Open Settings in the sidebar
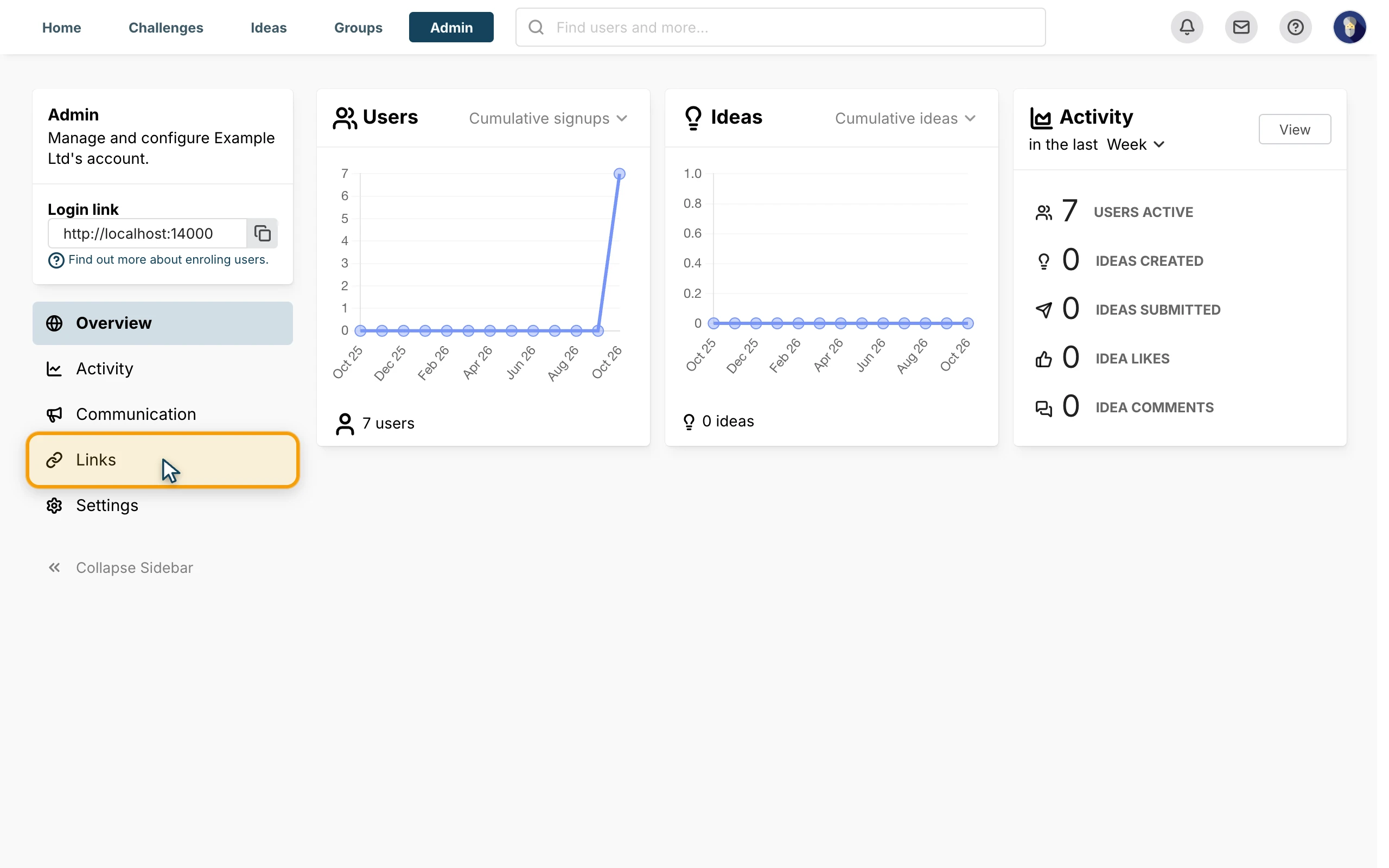Viewport: 1389px width, 868px height. (x=162, y=505)
